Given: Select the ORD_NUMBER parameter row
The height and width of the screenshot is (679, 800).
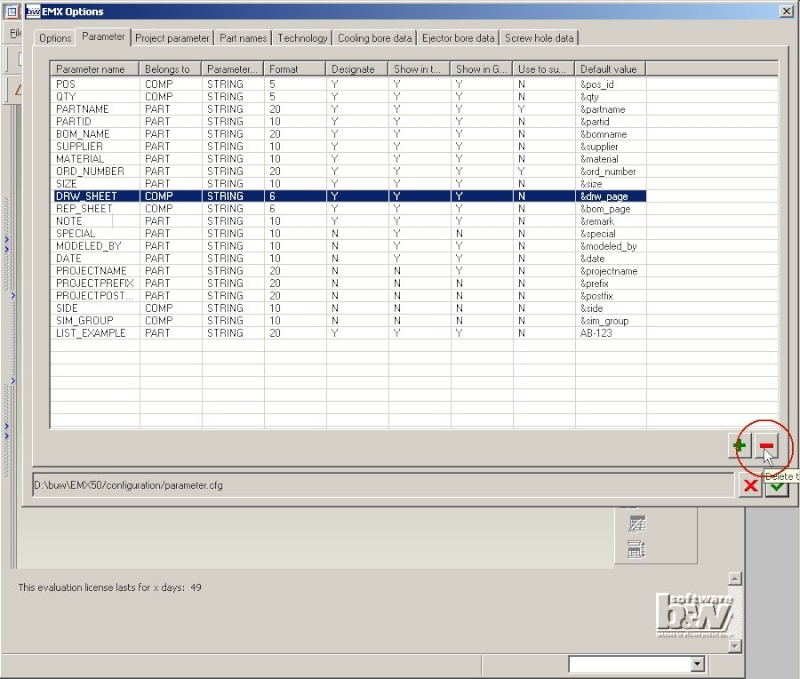Looking at the screenshot, I should pyautogui.click(x=349, y=171).
